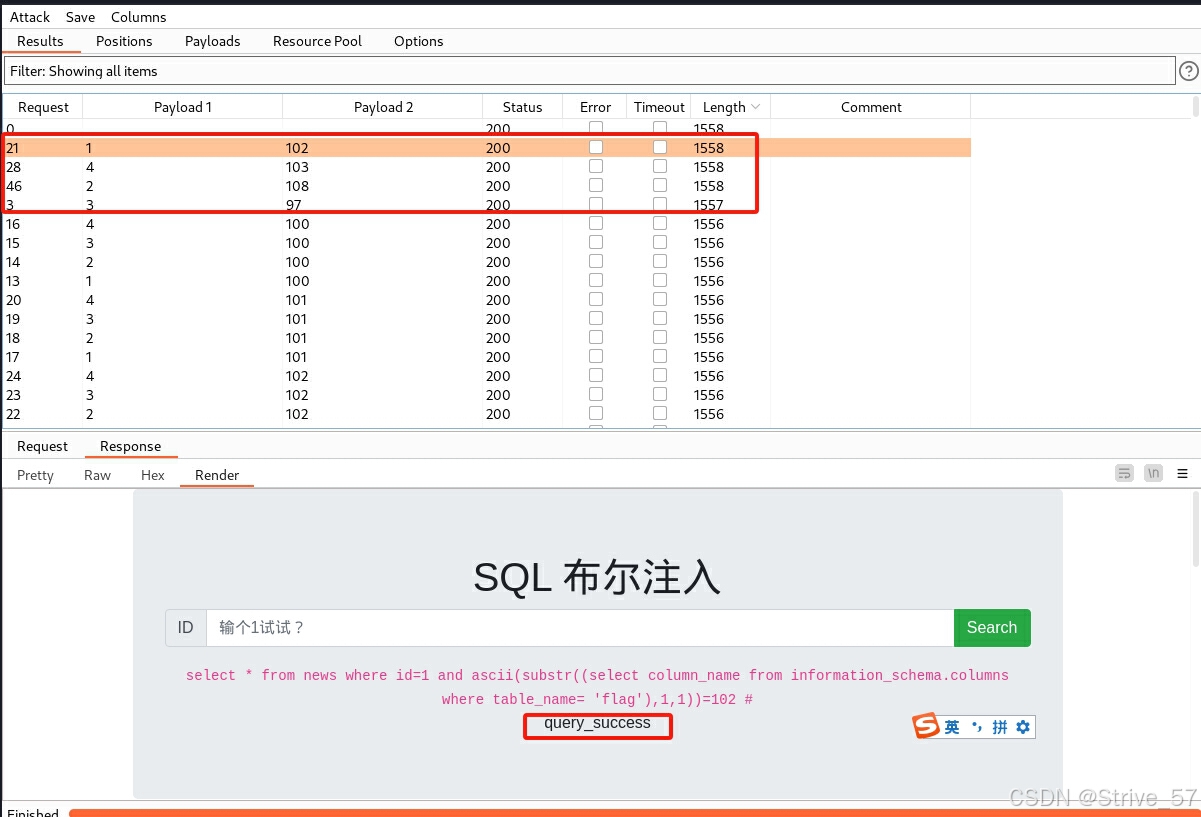The width and height of the screenshot is (1201, 817).
Task: Click the Length value of request 17
Action: click(708, 356)
